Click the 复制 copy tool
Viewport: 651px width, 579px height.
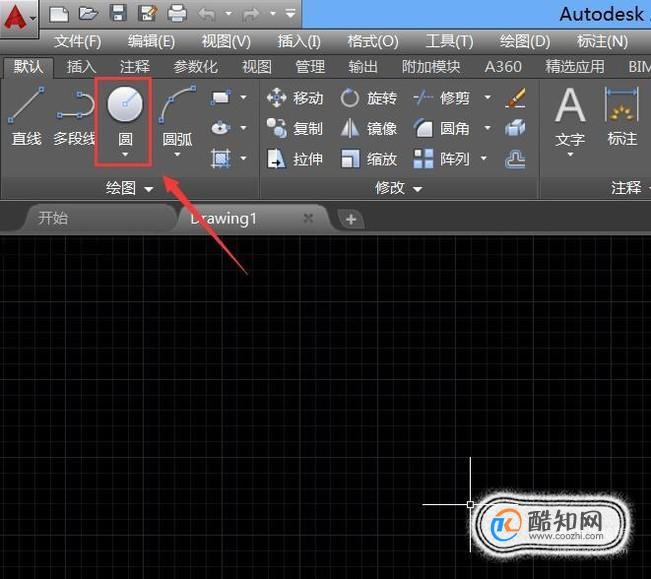(295, 129)
